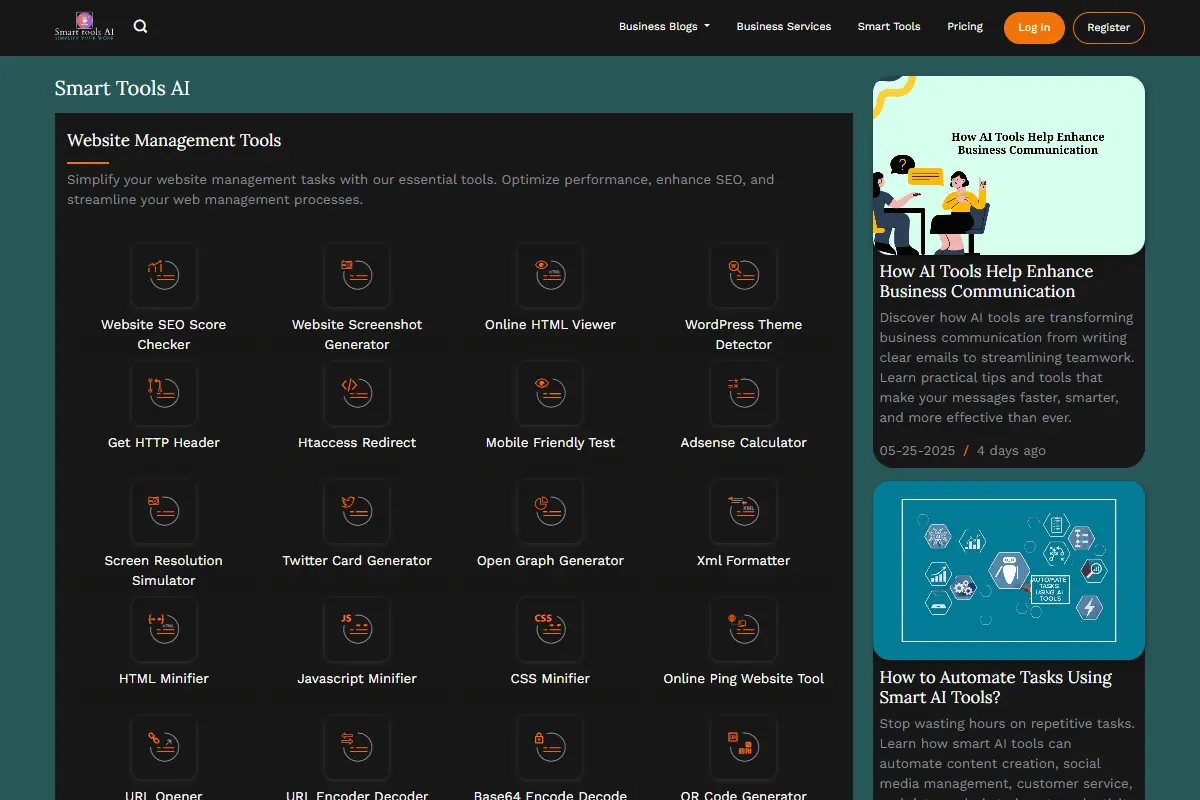
Task: Click the QR Code Generator icon
Action: [x=743, y=747]
